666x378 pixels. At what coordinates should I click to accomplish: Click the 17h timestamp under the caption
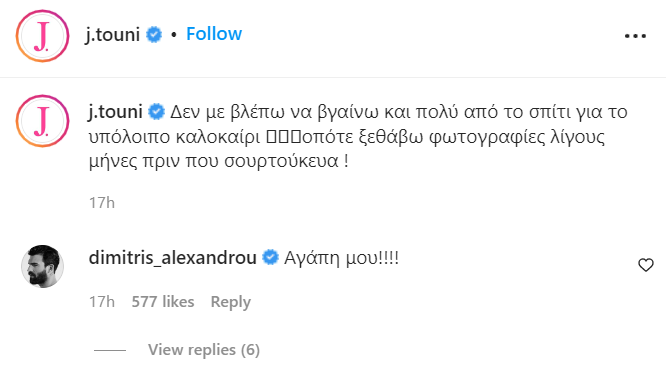point(102,203)
